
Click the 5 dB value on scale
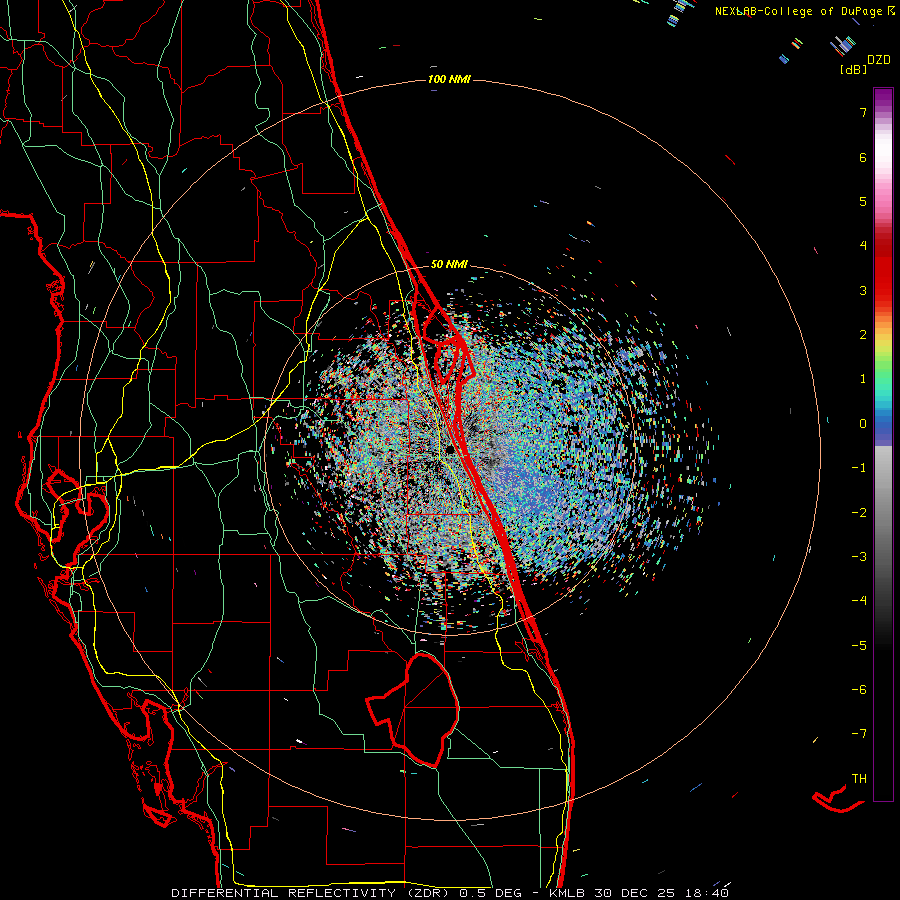click(x=863, y=201)
